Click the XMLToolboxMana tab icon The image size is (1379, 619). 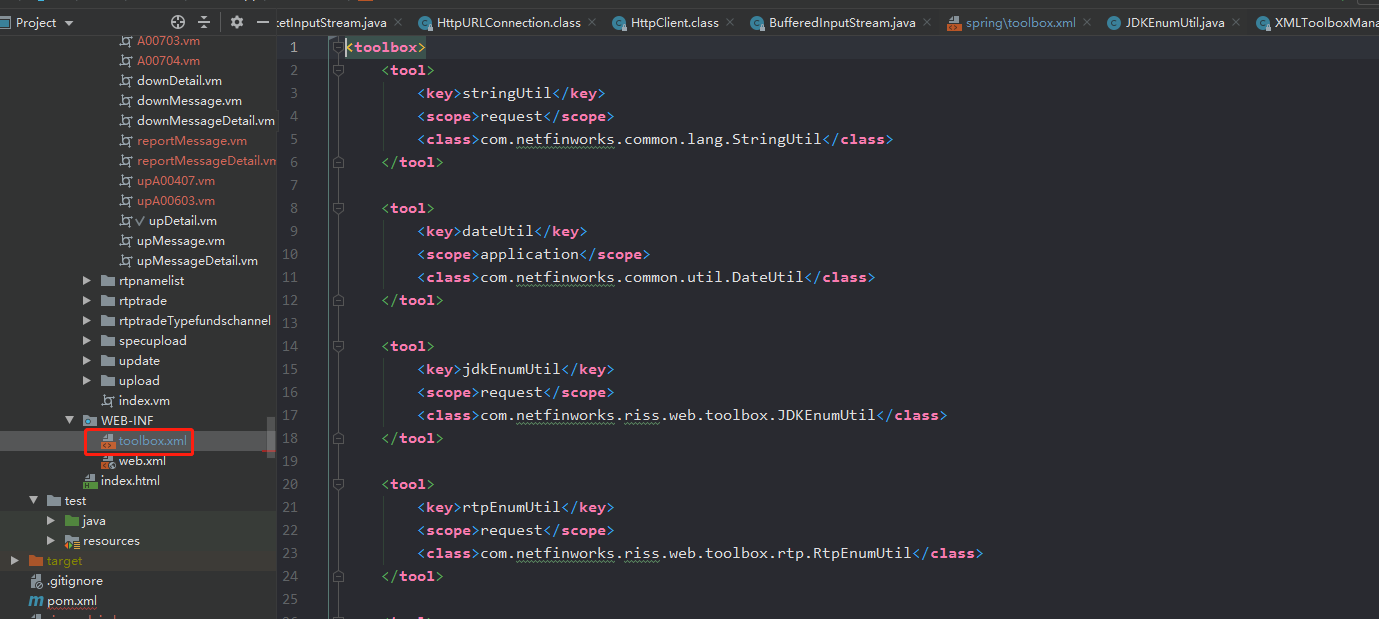tap(1263, 23)
